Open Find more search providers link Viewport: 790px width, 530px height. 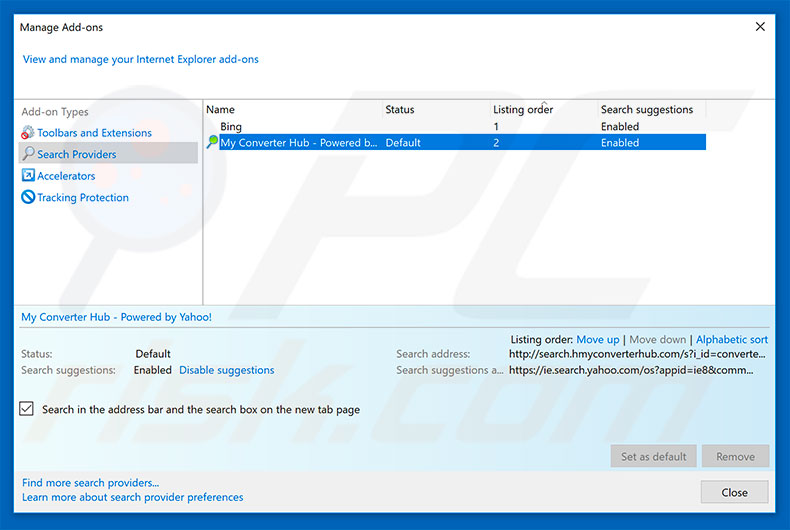click(x=90, y=483)
